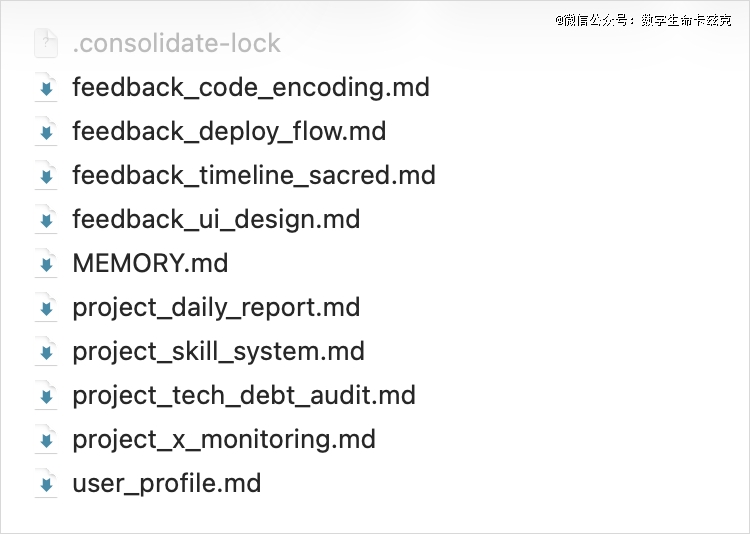750x534 pixels.
Task: Click the markdown icon for project_tech_debt_audit.md
Action: click(45, 396)
